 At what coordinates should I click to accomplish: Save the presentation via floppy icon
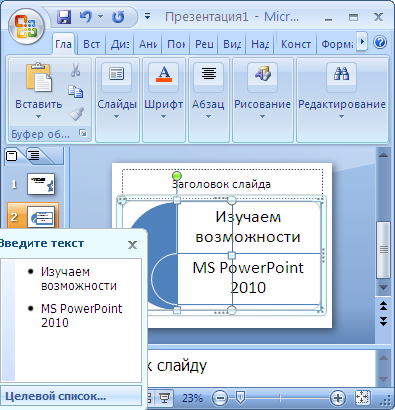tap(63, 16)
